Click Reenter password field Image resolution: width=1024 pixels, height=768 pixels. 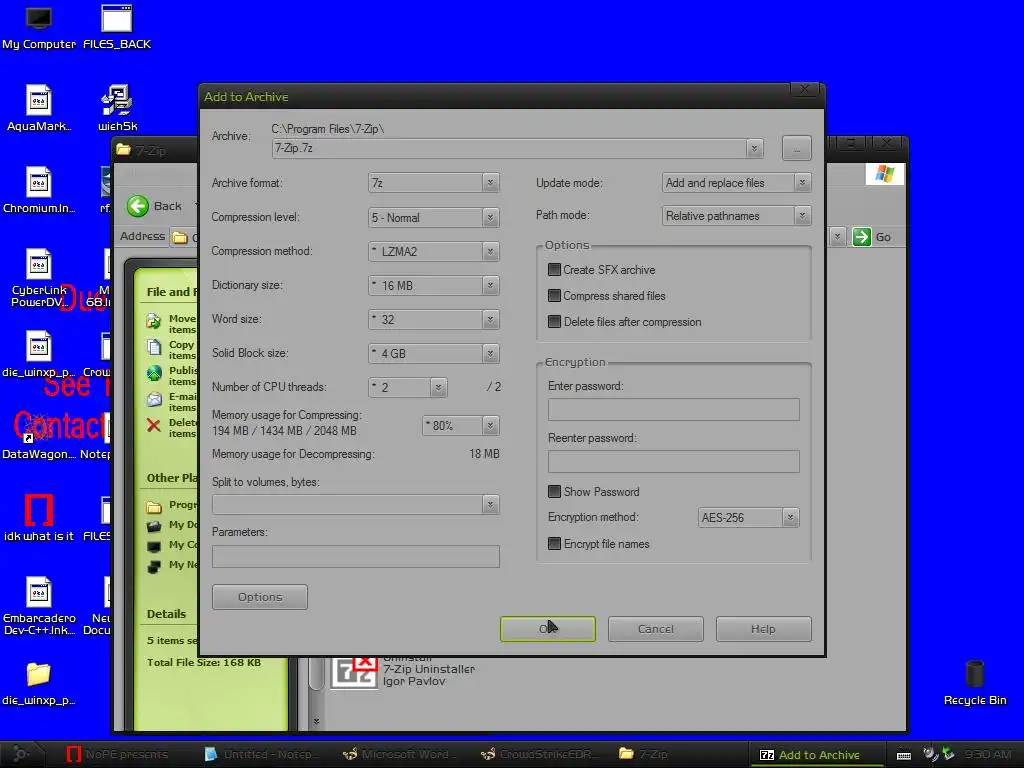click(673, 461)
